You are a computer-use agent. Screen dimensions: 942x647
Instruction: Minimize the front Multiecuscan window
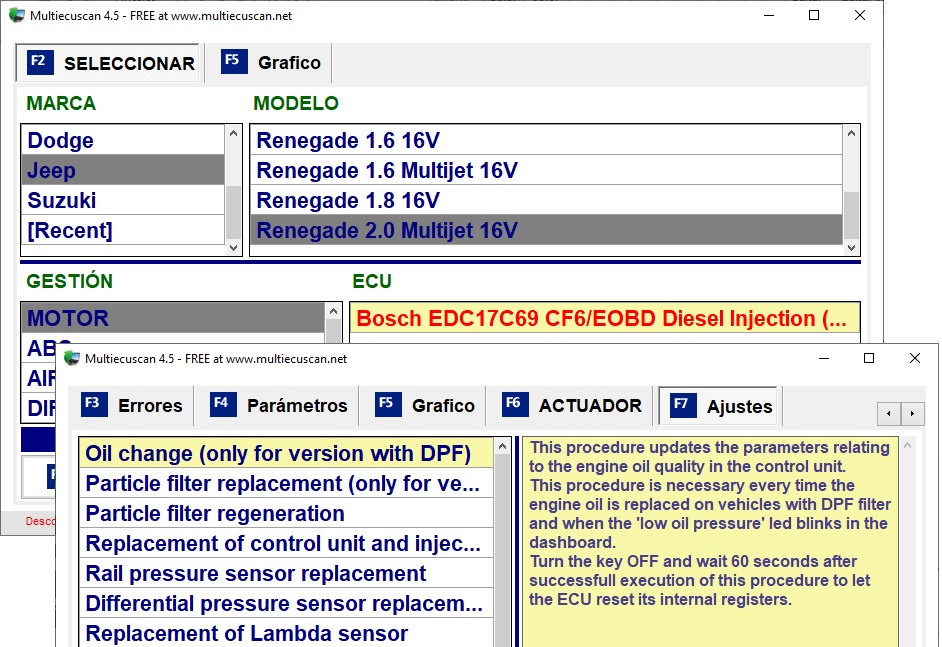point(824,358)
